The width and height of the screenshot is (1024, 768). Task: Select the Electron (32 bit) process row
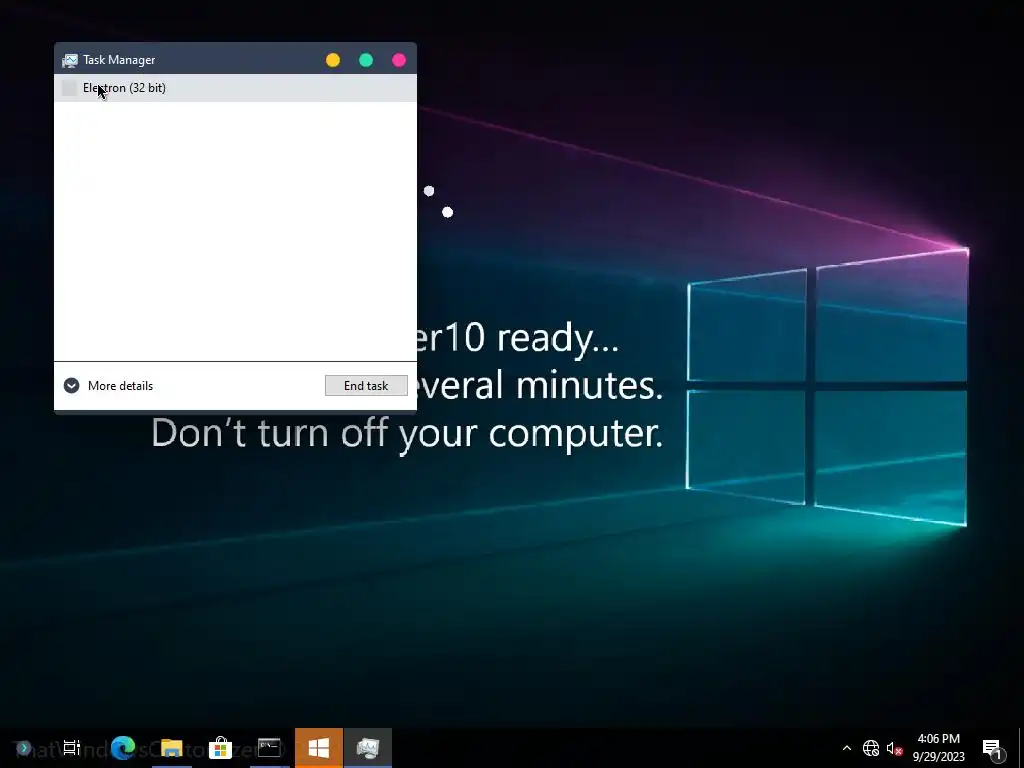click(x=235, y=88)
